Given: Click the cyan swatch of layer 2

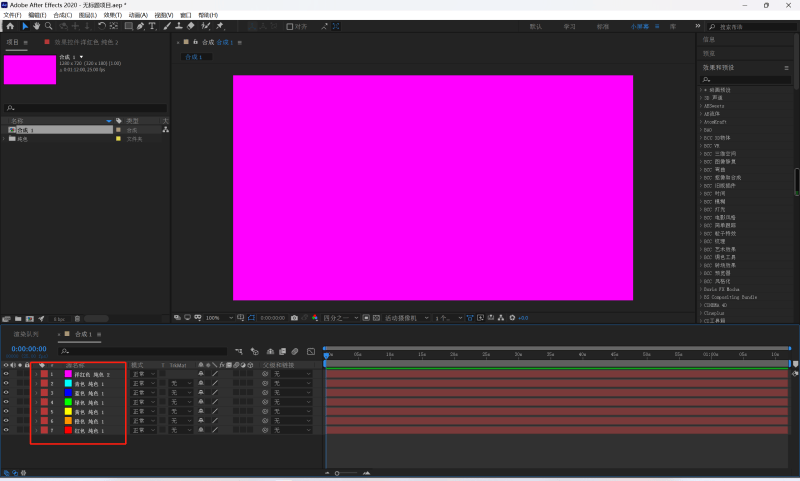Looking at the screenshot, I should (x=68, y=384).
